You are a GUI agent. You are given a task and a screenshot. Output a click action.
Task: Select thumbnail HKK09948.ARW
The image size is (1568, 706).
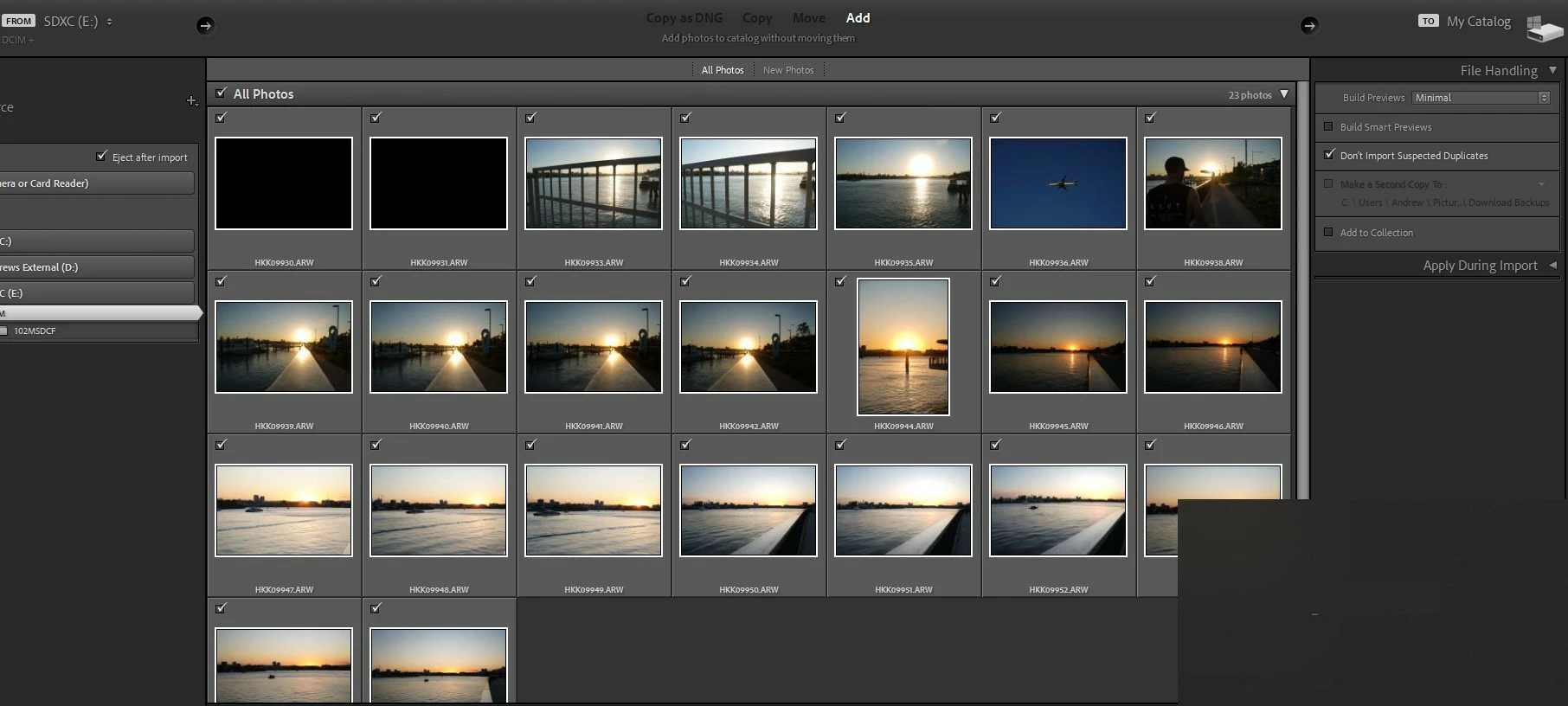pyautogui.click(x=439, y=510)
